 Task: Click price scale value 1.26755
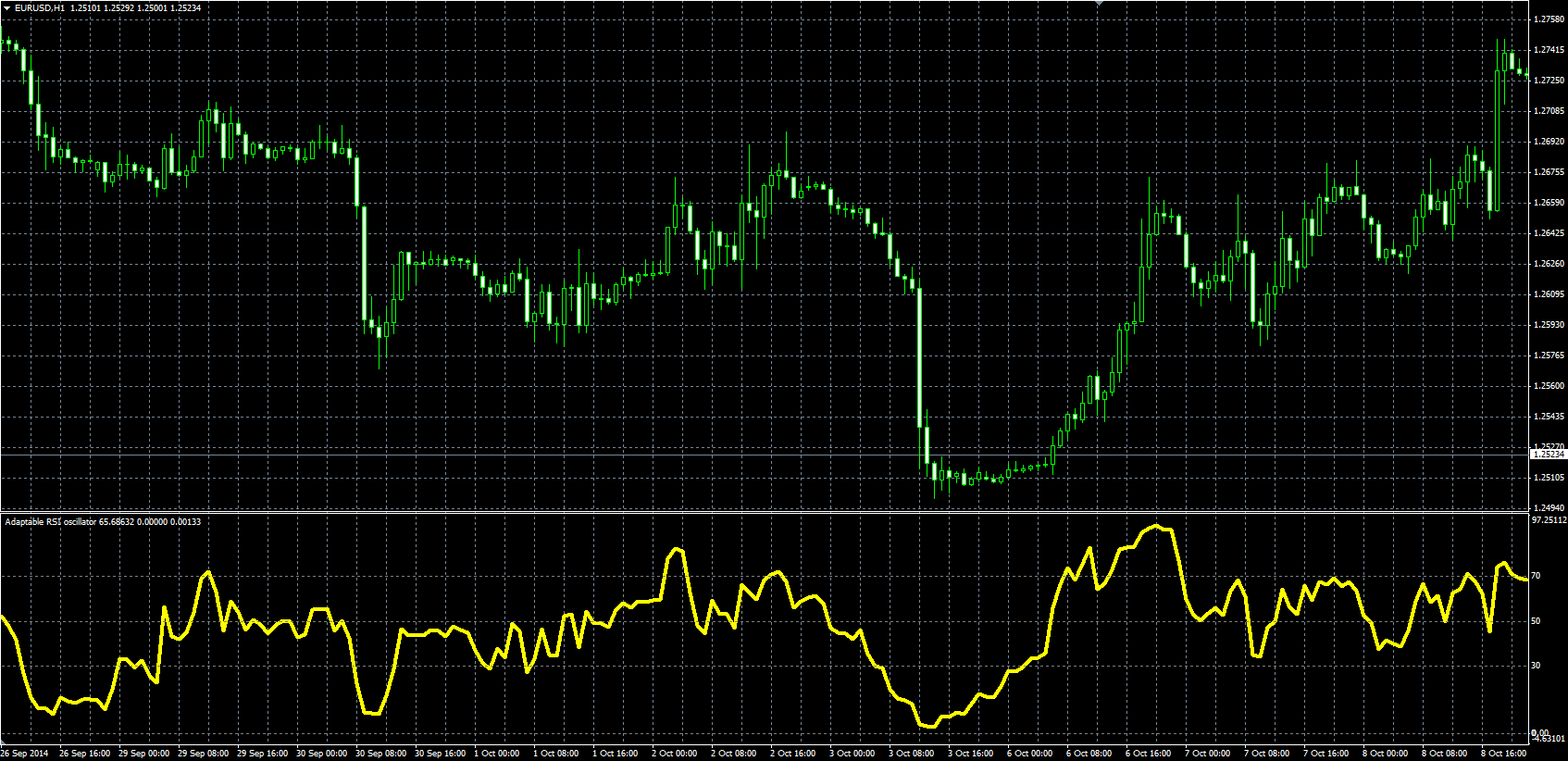pyautogui.click(x=1549, y=172)
